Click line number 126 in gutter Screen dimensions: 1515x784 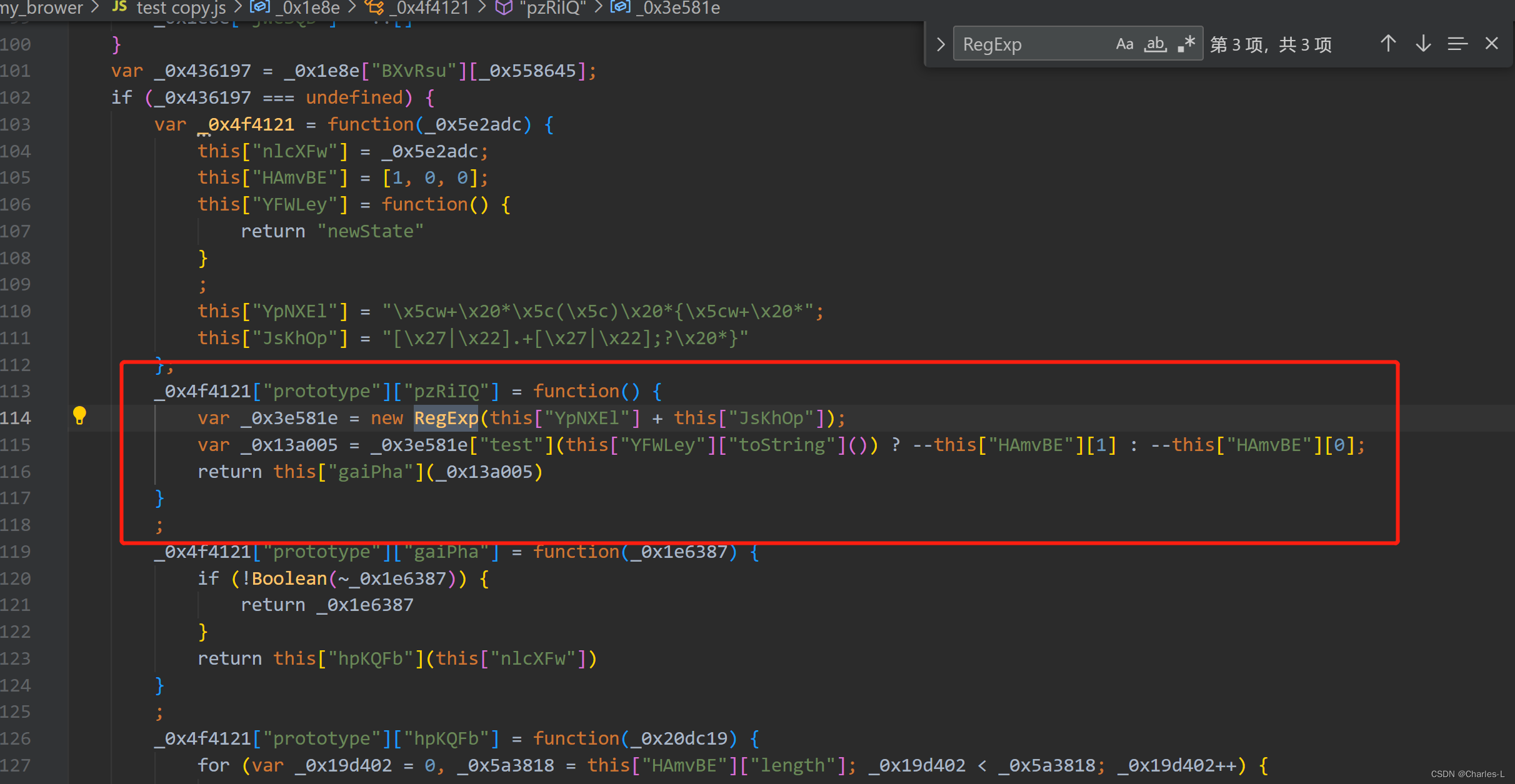pyautogui.click(x=16, y=738)
